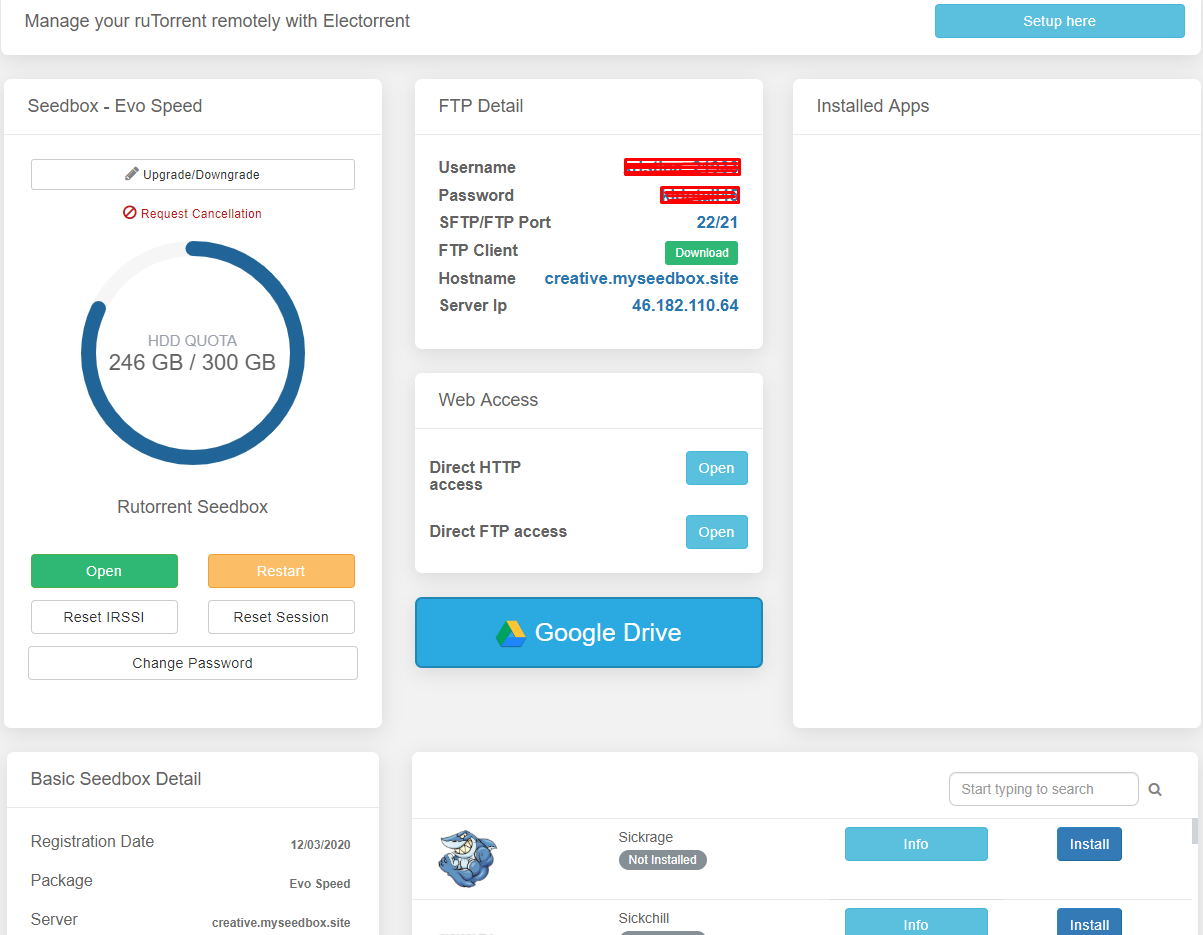The height and width of the screenshot is (935, 1203).
Task: Click Change Password button
Action: pyautogui.click(x=192, y=663)
